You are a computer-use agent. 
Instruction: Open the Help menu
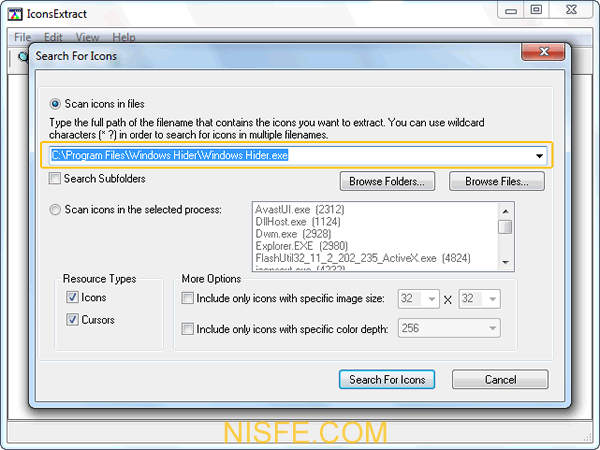point(124,37)
